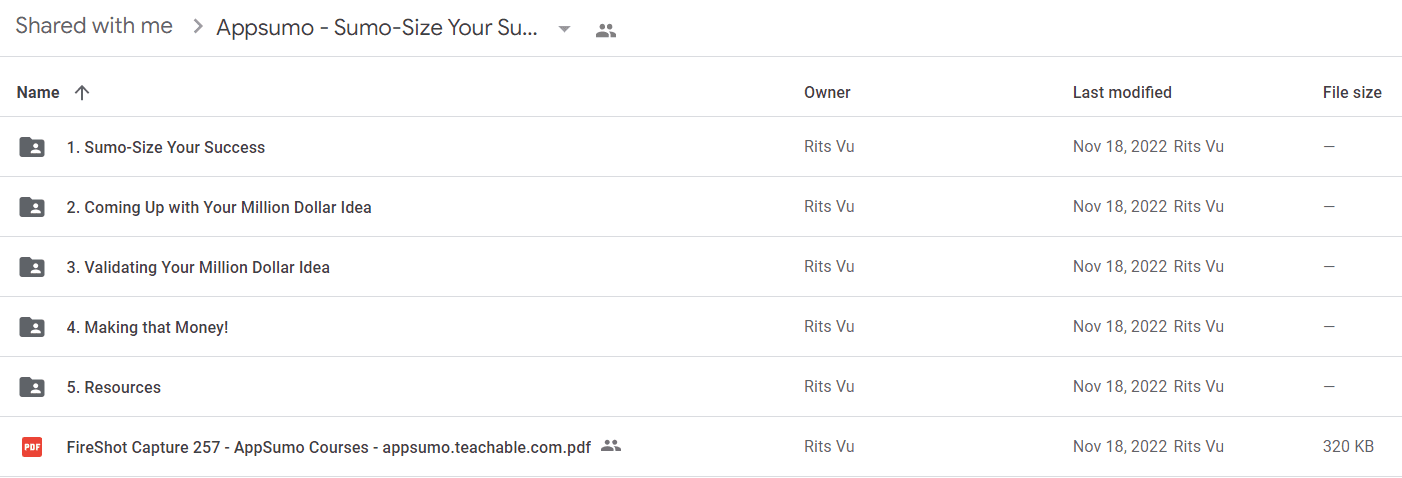Click the Appsumo - Sumo-Size Your Su... breadcrumb title
The width and height of the screenshot is (1402, 478).
tap(378, 28)
